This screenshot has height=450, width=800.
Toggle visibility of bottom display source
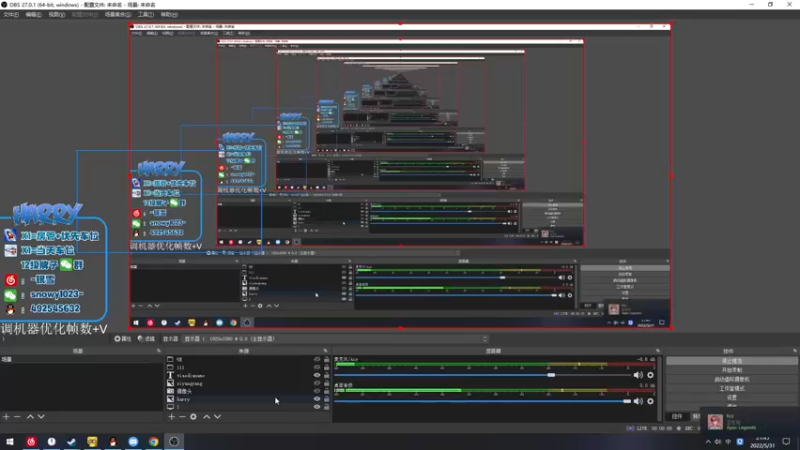tap(317, 407)
